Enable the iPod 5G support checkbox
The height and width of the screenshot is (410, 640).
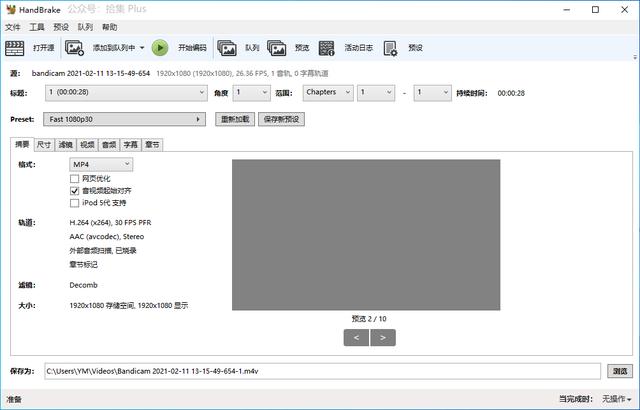coord(74,202)
